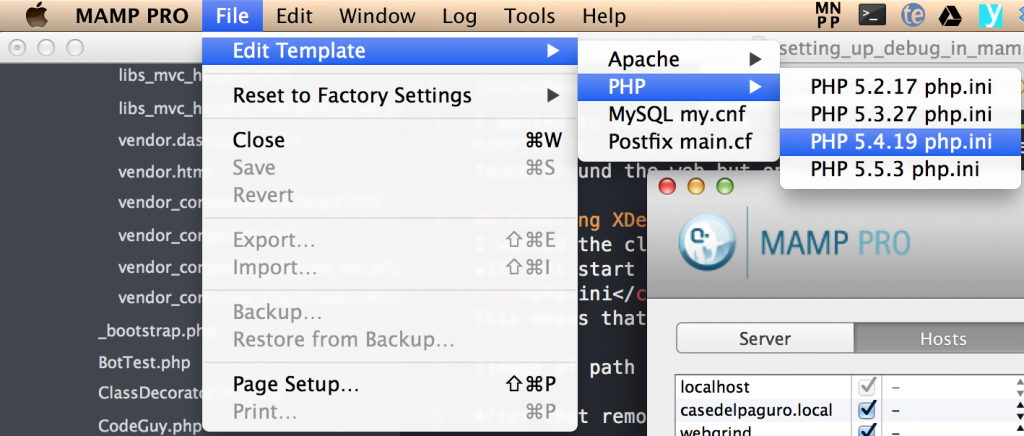
Task: Open the MAMP PRO application menu
Action: (132, 16)
